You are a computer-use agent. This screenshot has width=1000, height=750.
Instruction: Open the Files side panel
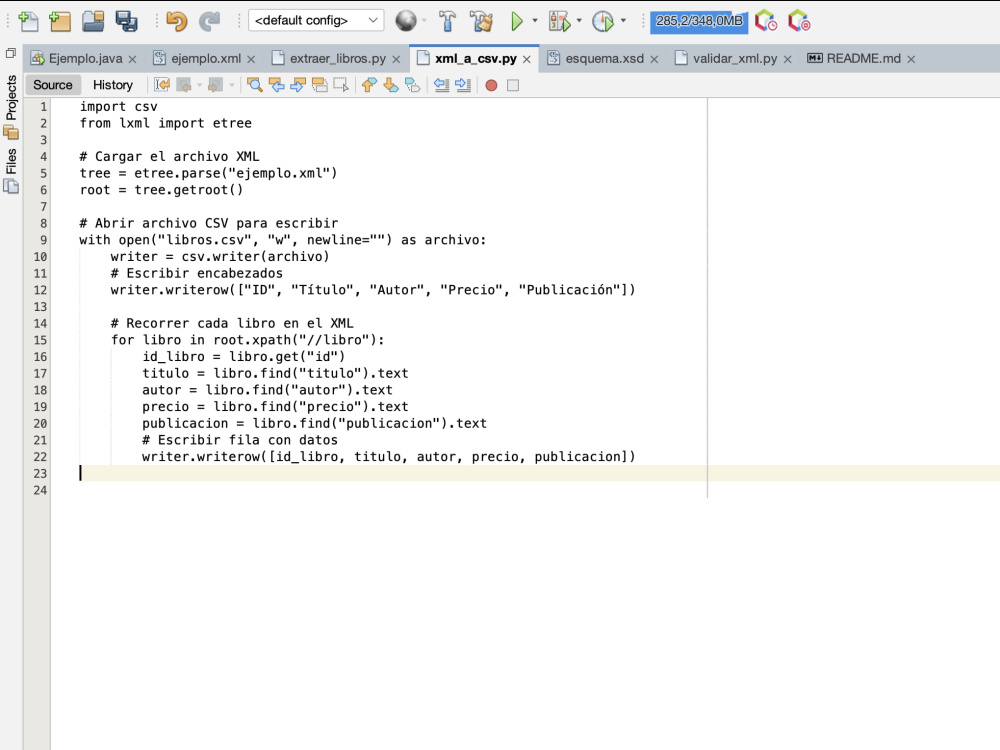pyautogui.click(x=11, y=170)
